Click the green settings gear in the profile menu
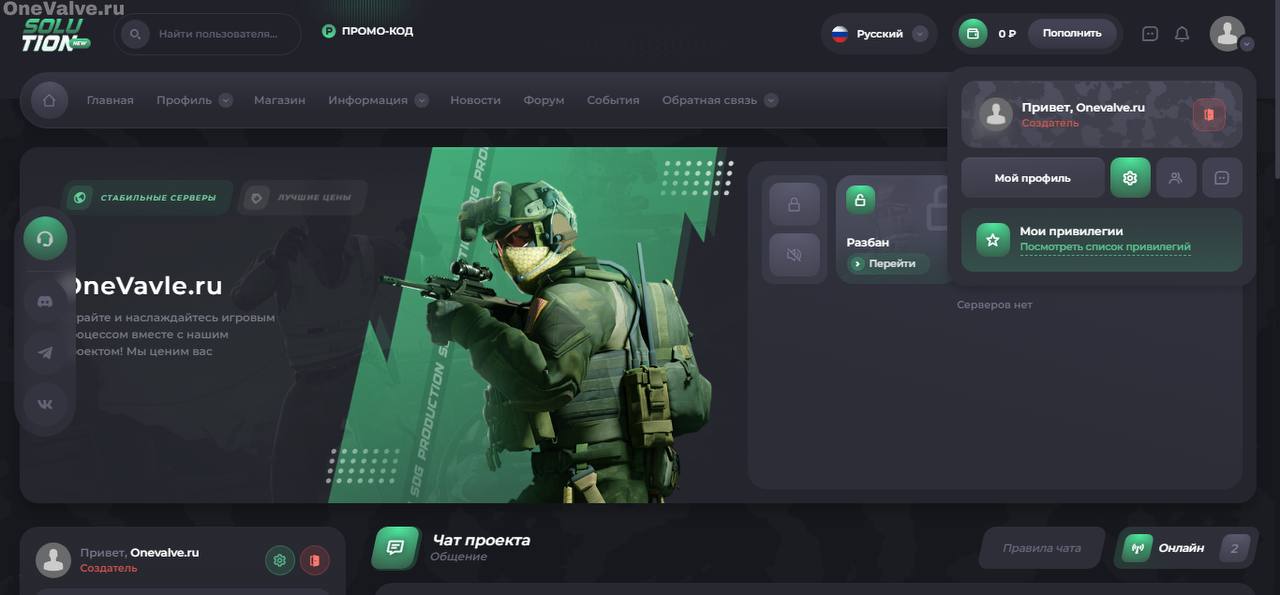This screenshot has height=595, width=1280. [x=1130, y=177]
